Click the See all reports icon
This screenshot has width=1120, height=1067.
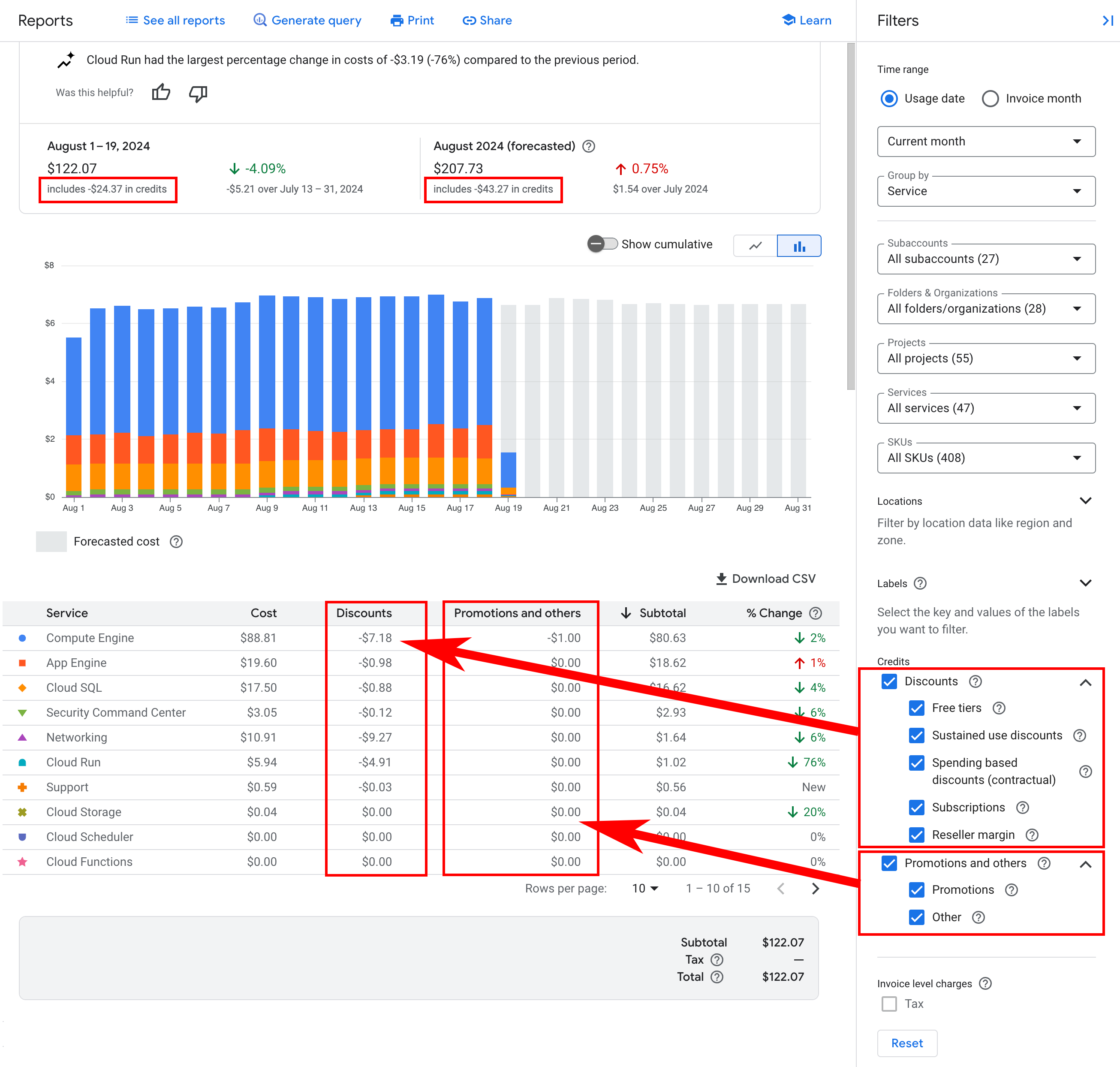[132, 20]
